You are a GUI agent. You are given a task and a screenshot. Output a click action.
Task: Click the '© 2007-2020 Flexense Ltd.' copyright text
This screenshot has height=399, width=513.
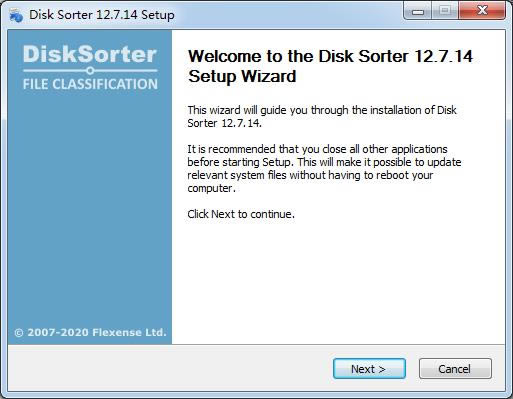click(x=90, y=332)
